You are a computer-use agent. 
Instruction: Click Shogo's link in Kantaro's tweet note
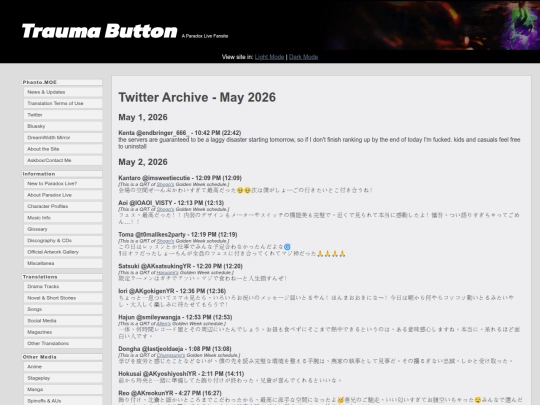click(165, 185)
